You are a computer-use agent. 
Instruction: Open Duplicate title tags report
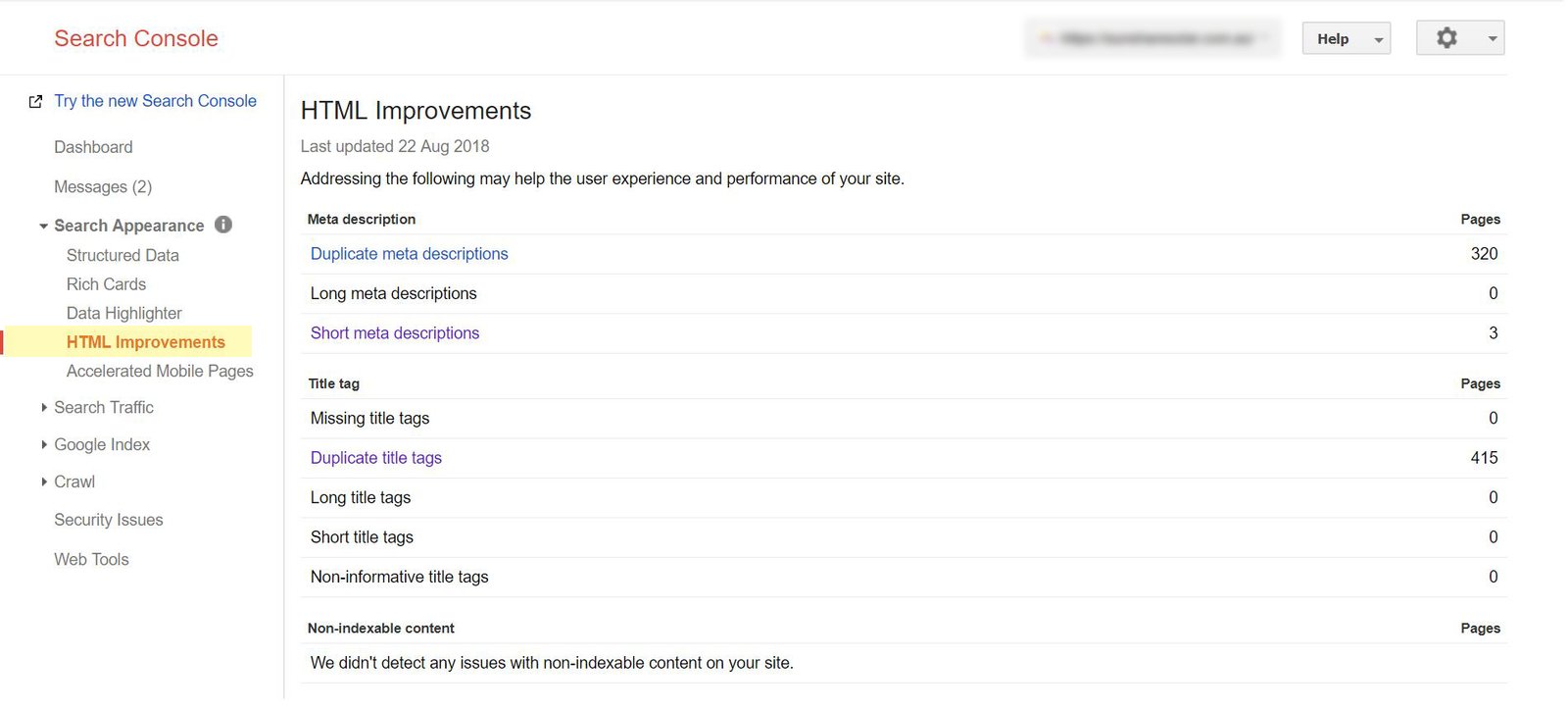tap(376, 458)
